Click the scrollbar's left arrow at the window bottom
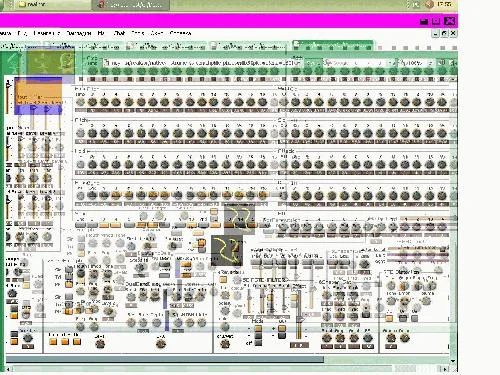The width and height of the screenshot is (500, 375). pyautogui.click(x=8, y=369)
